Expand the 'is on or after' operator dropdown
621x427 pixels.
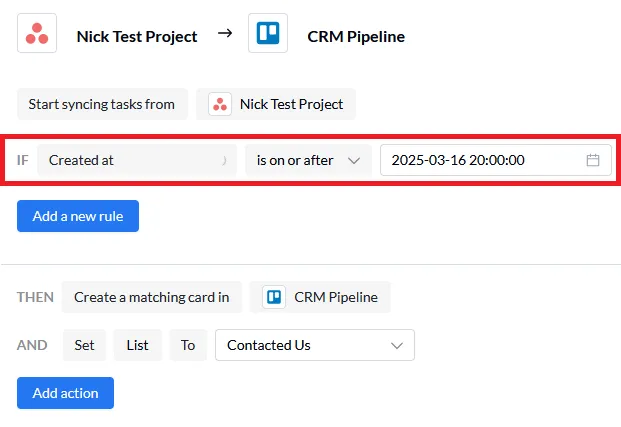pyautogui.click(x=307, y=160)
